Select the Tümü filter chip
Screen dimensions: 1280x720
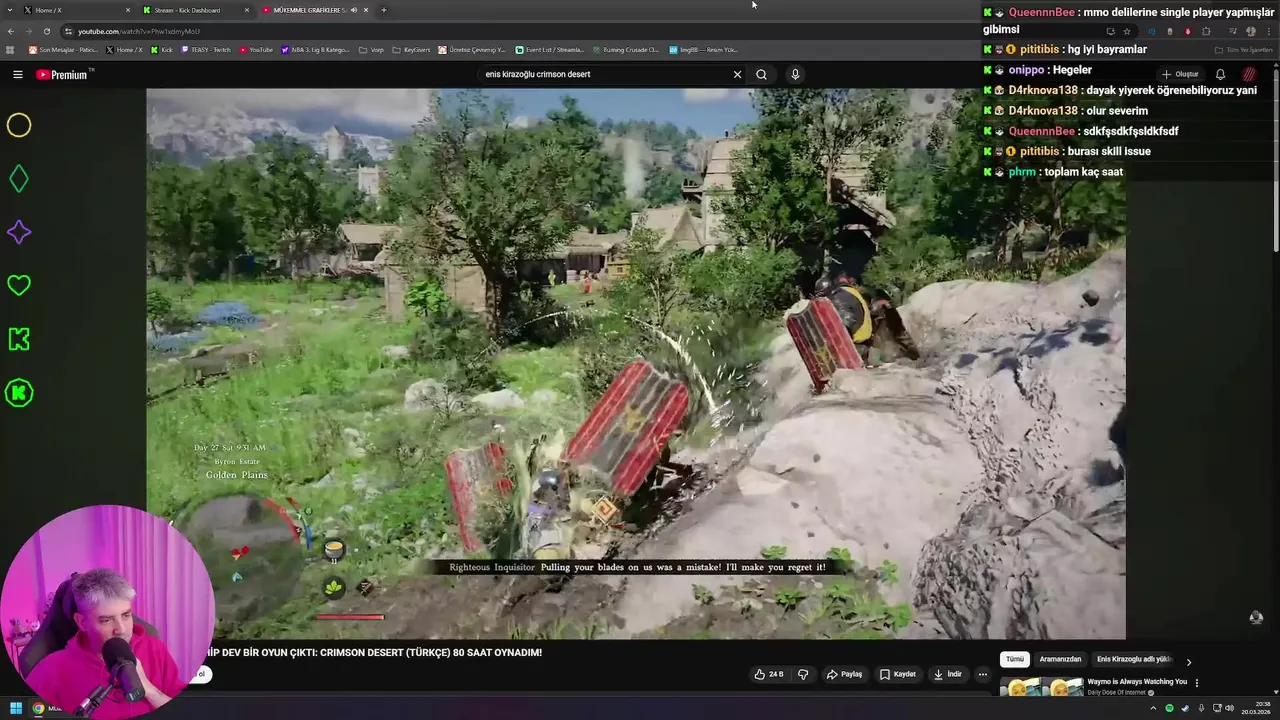[x=1015, y=659]
